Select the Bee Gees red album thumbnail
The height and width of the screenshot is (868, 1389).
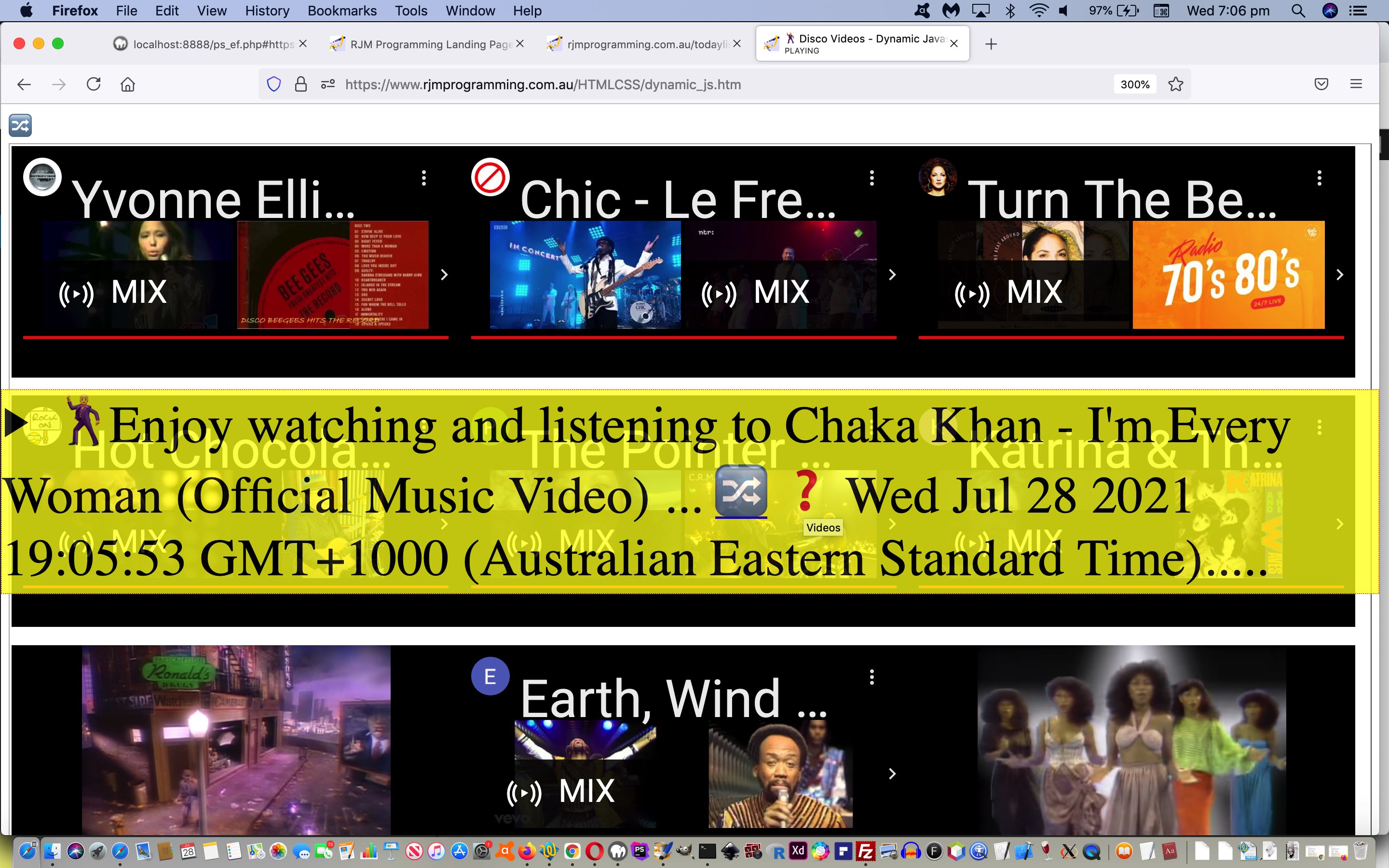(x=333, y=274)
